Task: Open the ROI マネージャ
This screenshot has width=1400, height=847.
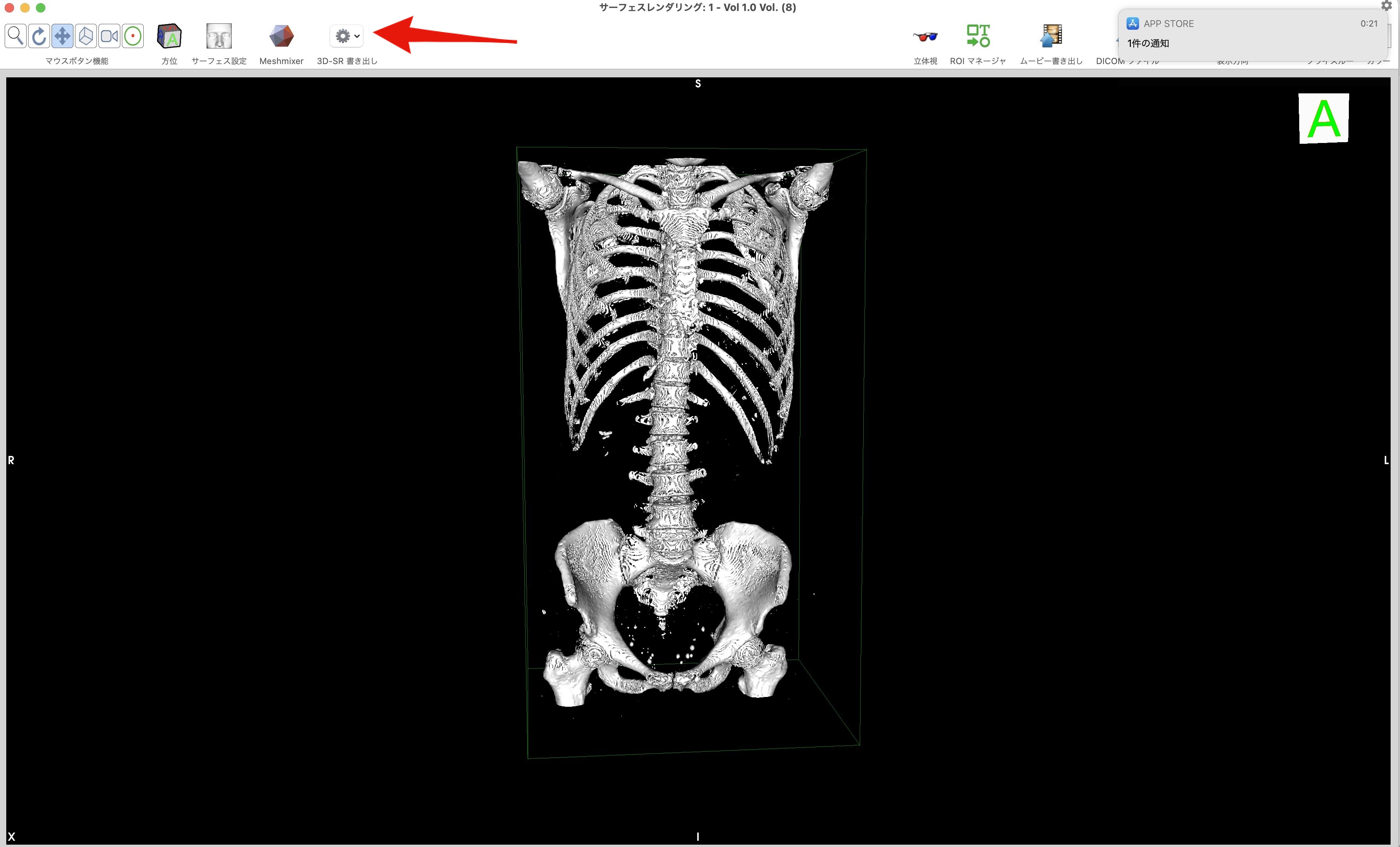Action: pyautogui.click(x=978, y=36)
